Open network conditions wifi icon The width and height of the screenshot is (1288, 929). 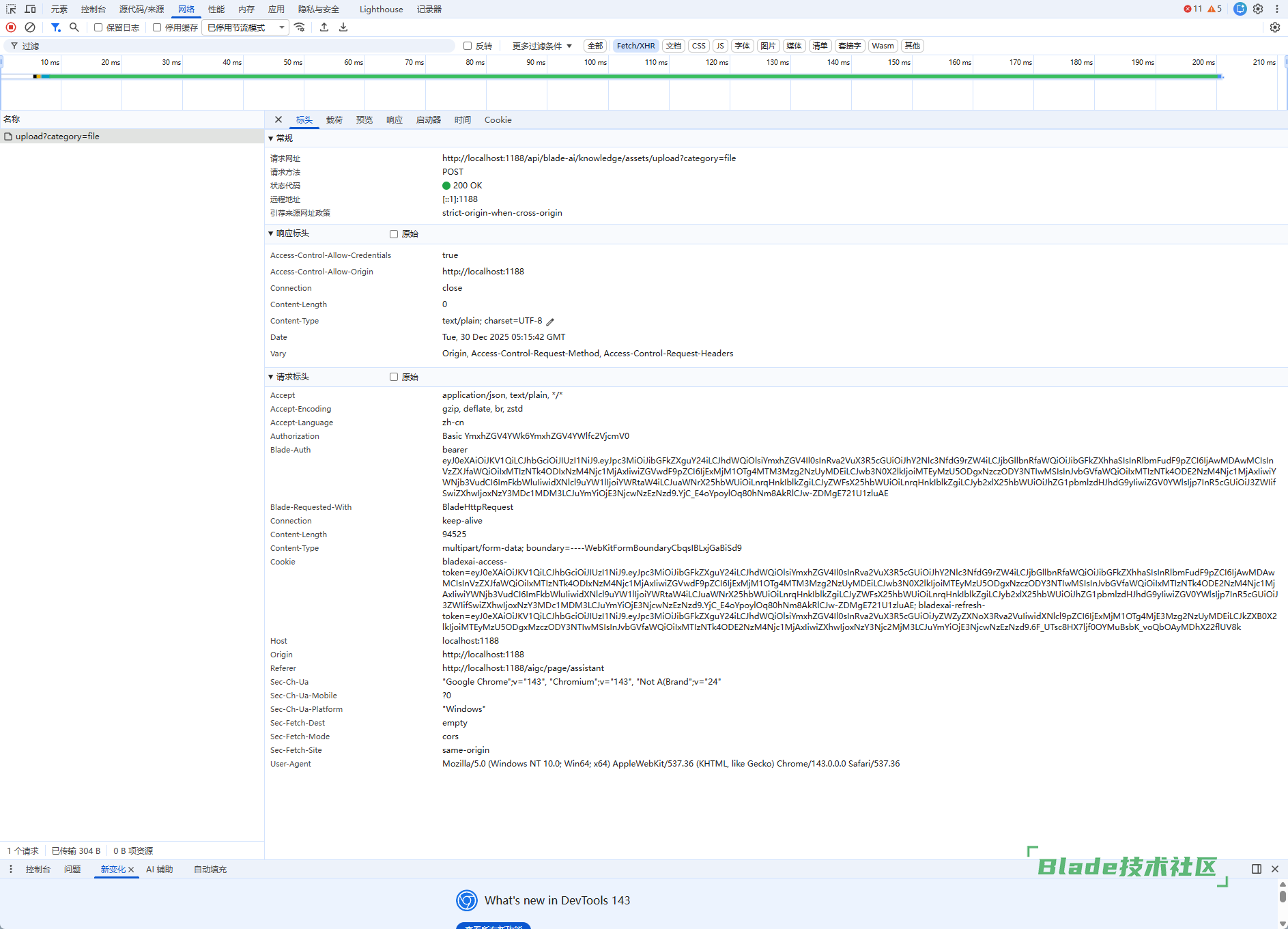click(300, 27)
